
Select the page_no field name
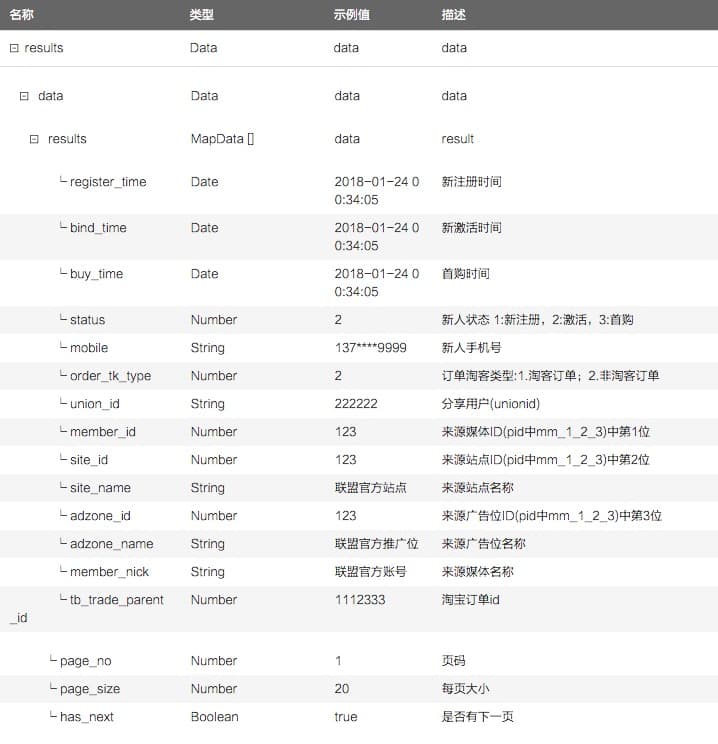(86, 661)
